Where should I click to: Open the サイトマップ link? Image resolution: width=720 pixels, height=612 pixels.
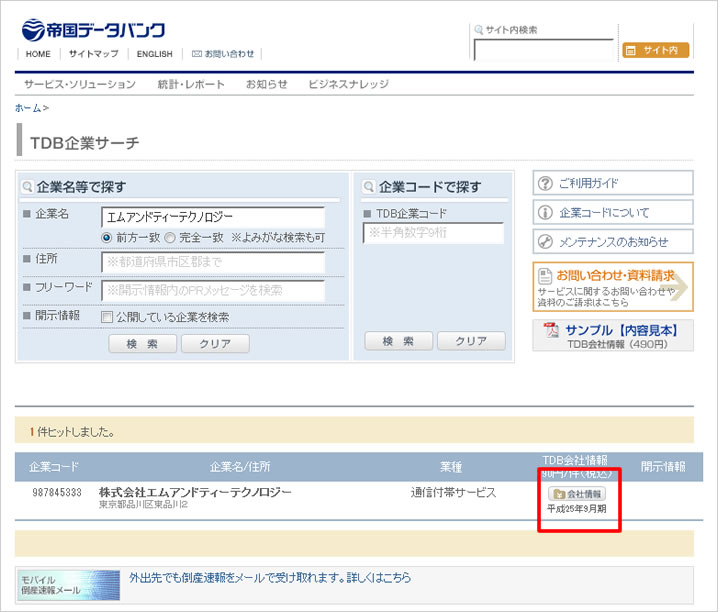click(x=94, y=54)
